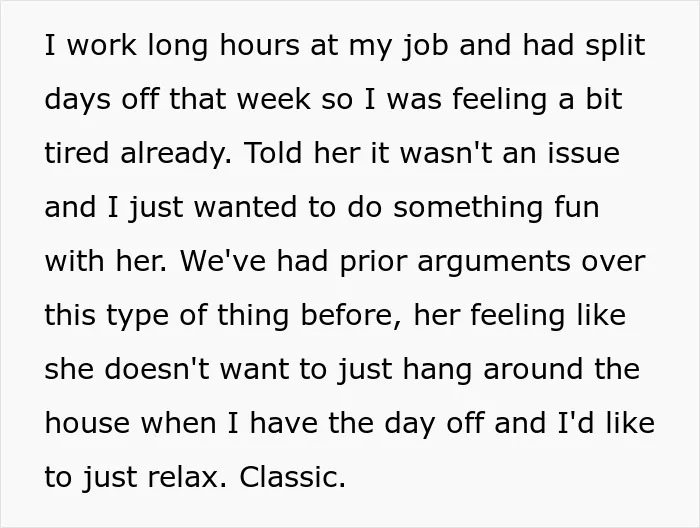Image resolution: width=700 pixels, height=528 pixels.
Task: Click the phrase "this type of thing"
Action: click(x=166, y=316)
